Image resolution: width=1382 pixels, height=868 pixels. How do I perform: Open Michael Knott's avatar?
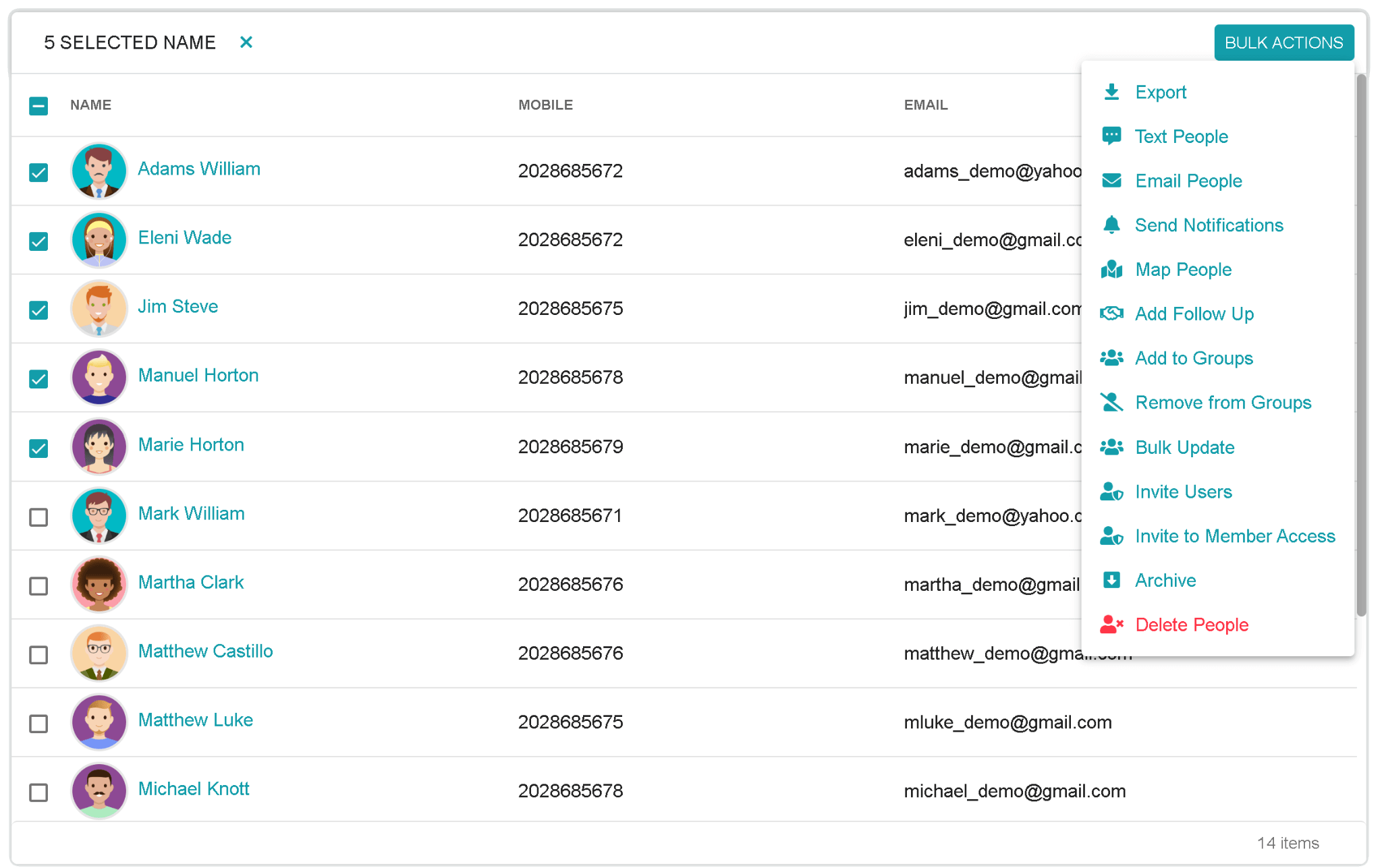pyautogui.click(x=99, y=790)
